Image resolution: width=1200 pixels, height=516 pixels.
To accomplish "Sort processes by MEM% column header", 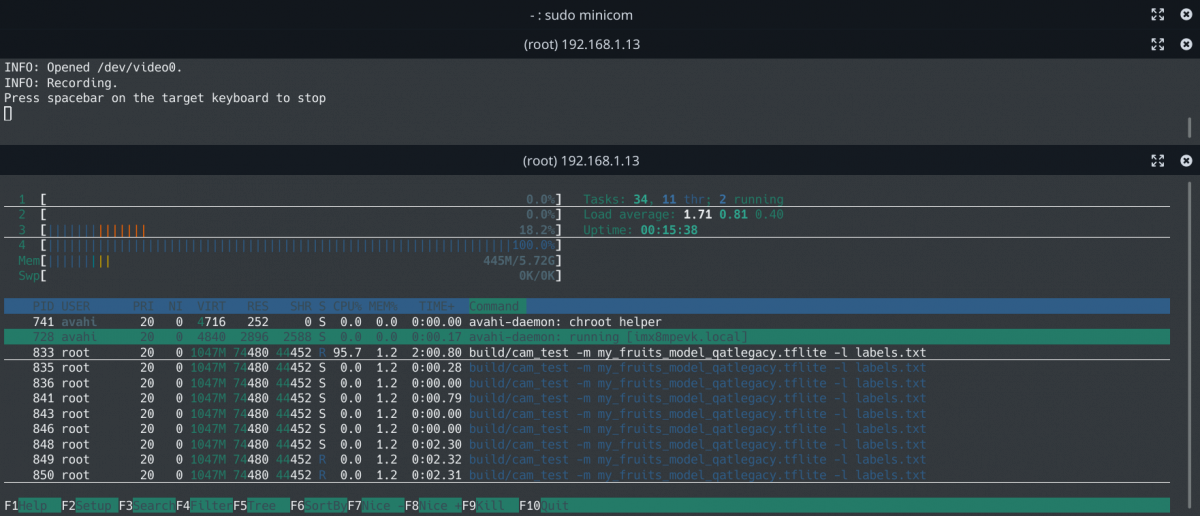I will click(384, 306).
